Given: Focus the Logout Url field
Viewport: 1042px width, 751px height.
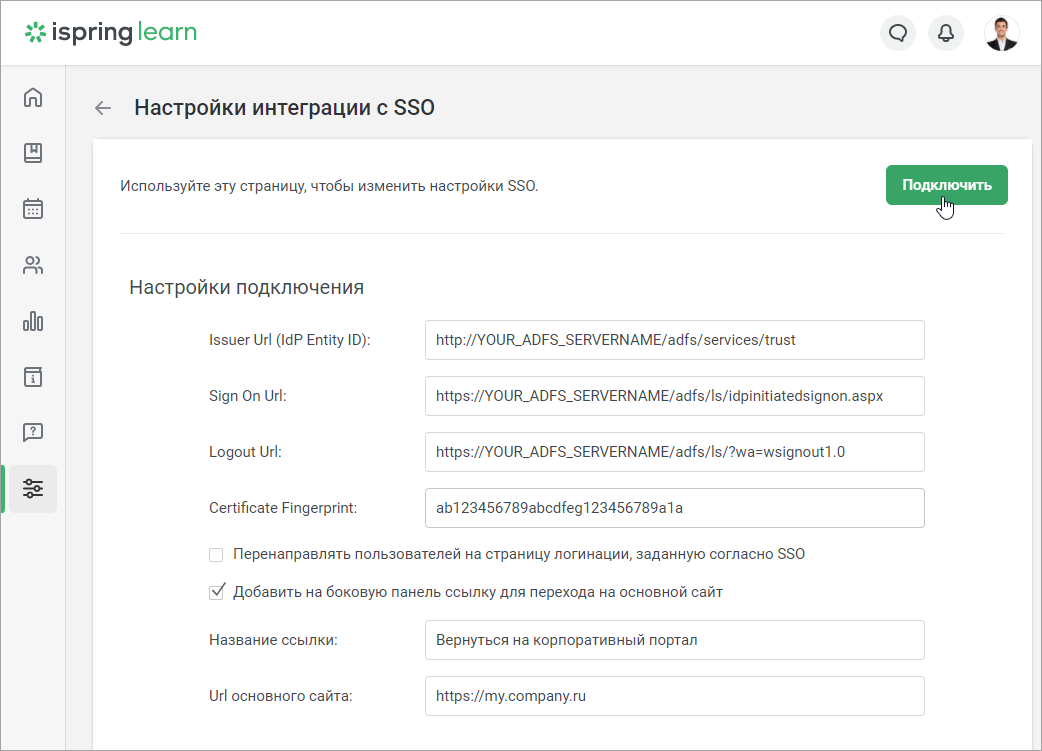Looking at the screenshot, I should click(675, 452).
